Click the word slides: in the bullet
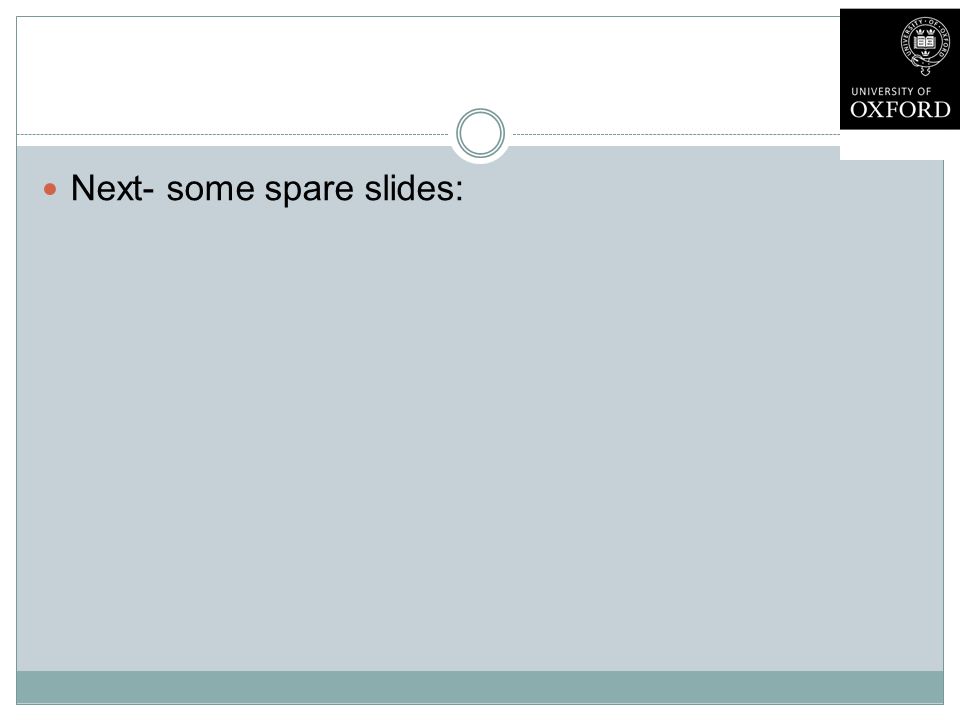The width and height of the screenshot is (960, 720). [414, 188]
